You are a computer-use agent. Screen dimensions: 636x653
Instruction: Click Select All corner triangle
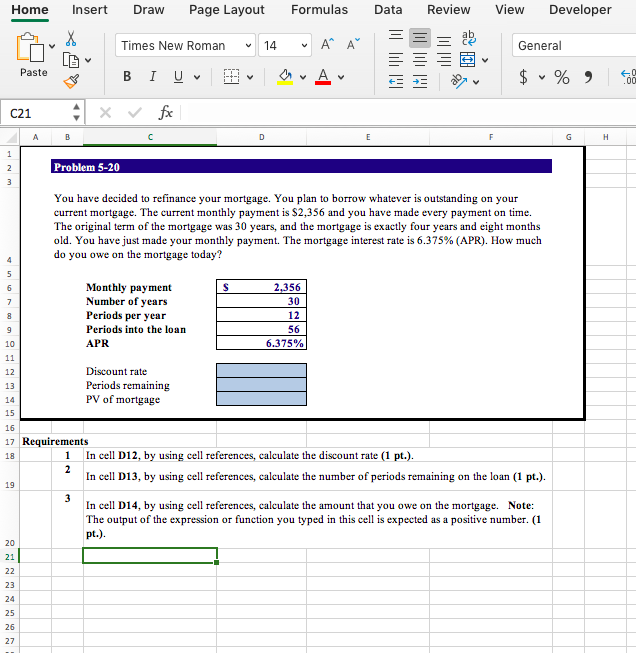click(x=12, y=137)
